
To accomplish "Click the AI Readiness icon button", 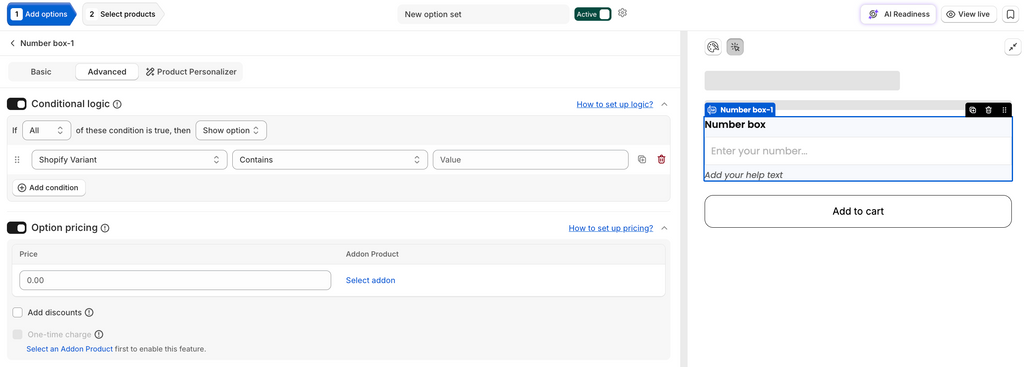I will click(x=898, y=14).
